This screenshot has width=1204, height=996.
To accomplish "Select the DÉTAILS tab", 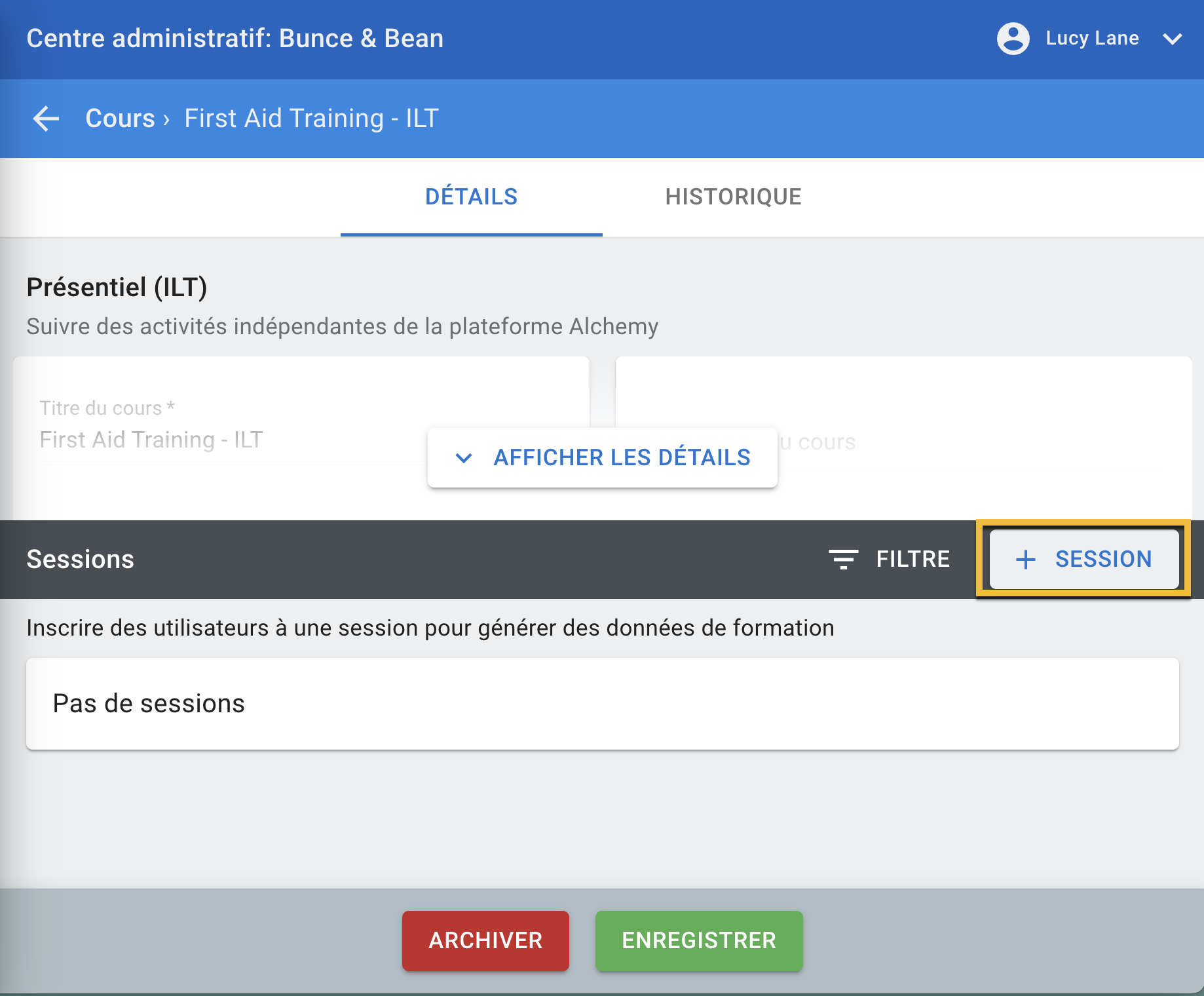I will pos(471,197).
